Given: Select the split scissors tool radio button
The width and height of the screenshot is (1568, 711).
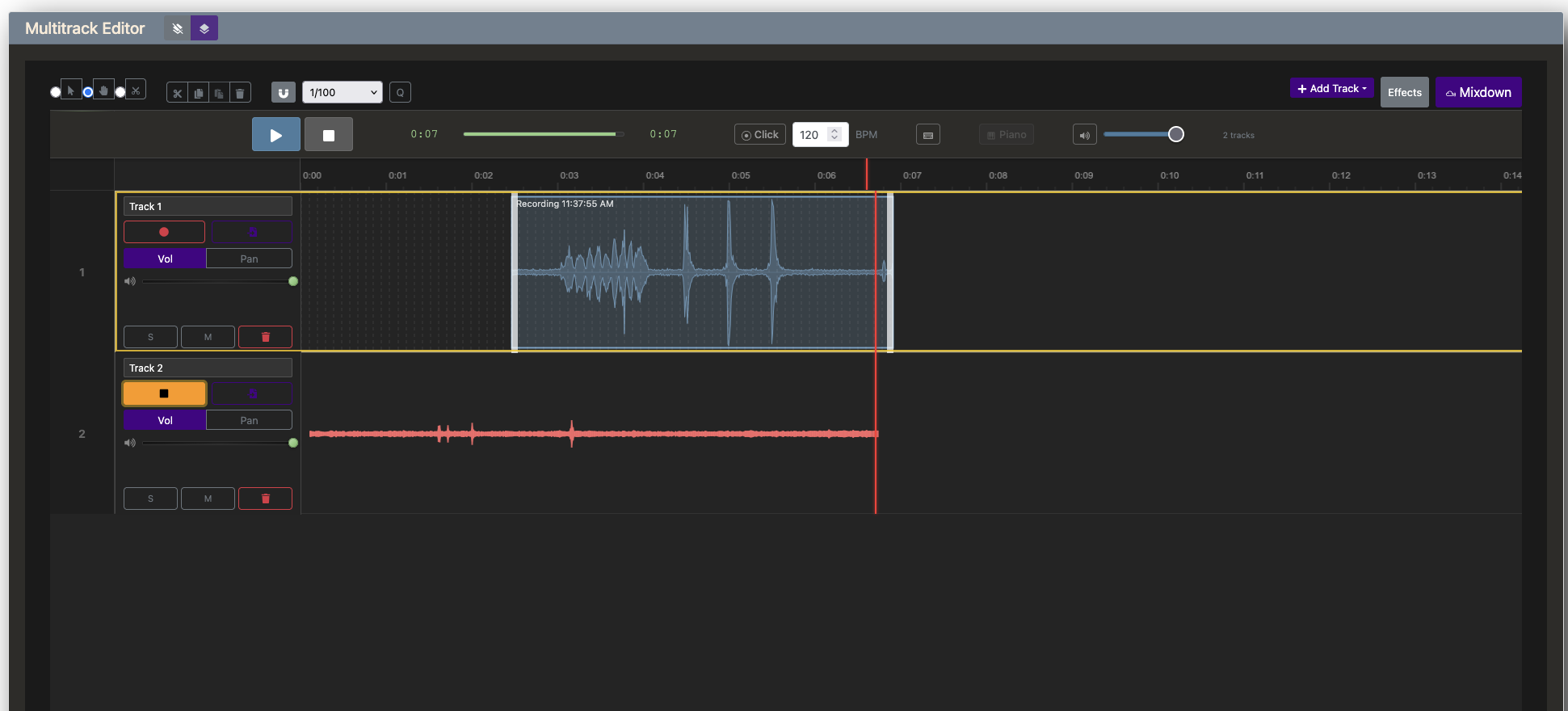Looking at the screenshot, I should click(120, 92).
